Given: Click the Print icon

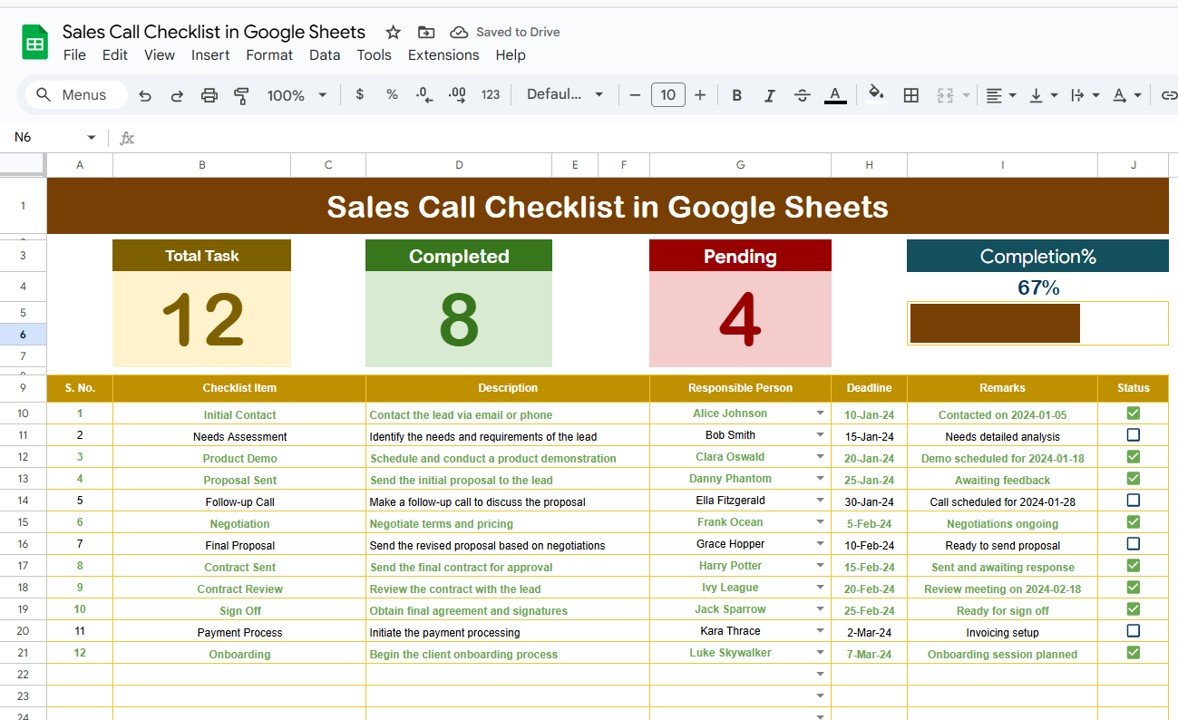Looking at the screenshot, I should (x=209, y=95).
